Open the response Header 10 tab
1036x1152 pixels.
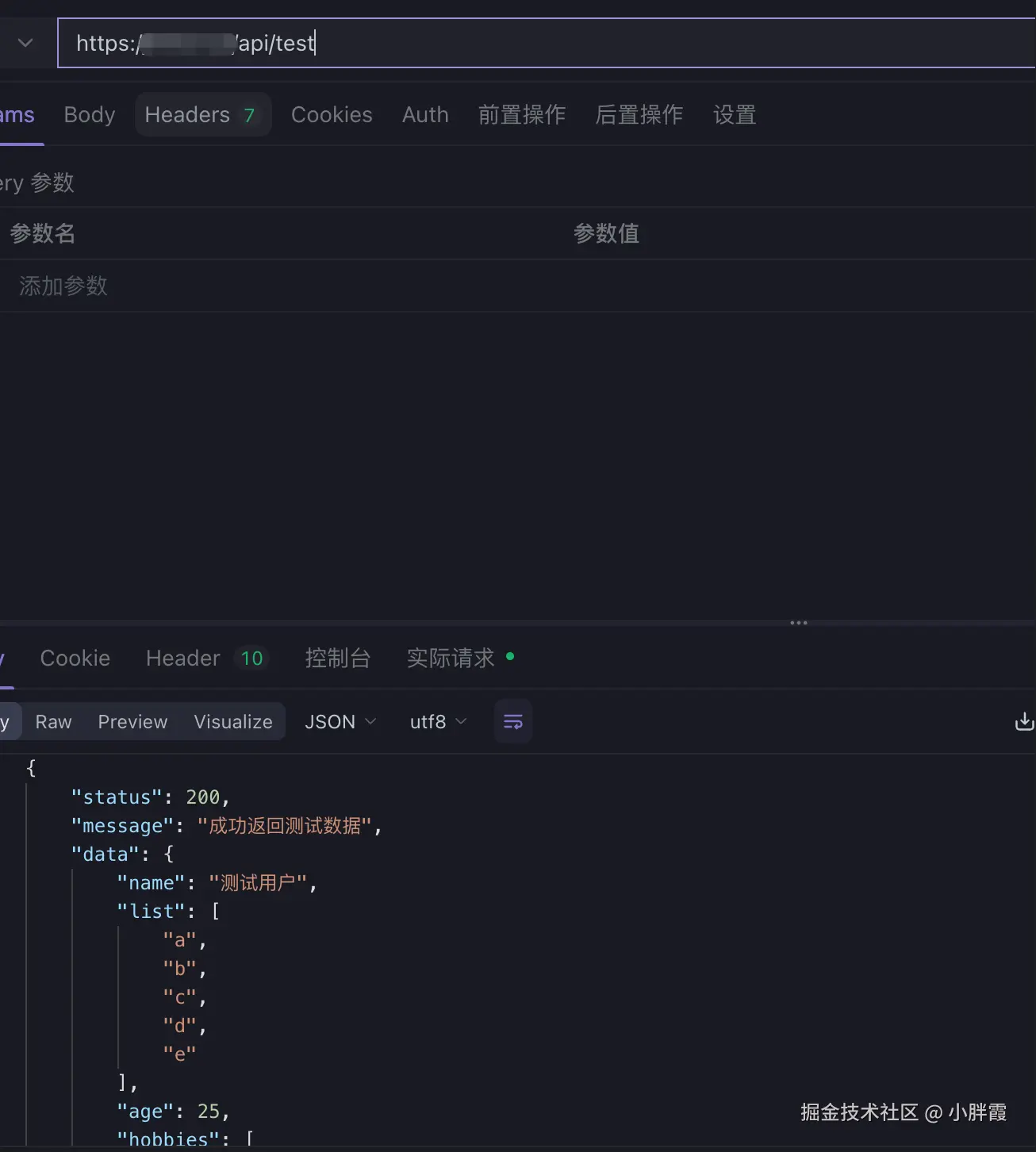click(206, 659)
